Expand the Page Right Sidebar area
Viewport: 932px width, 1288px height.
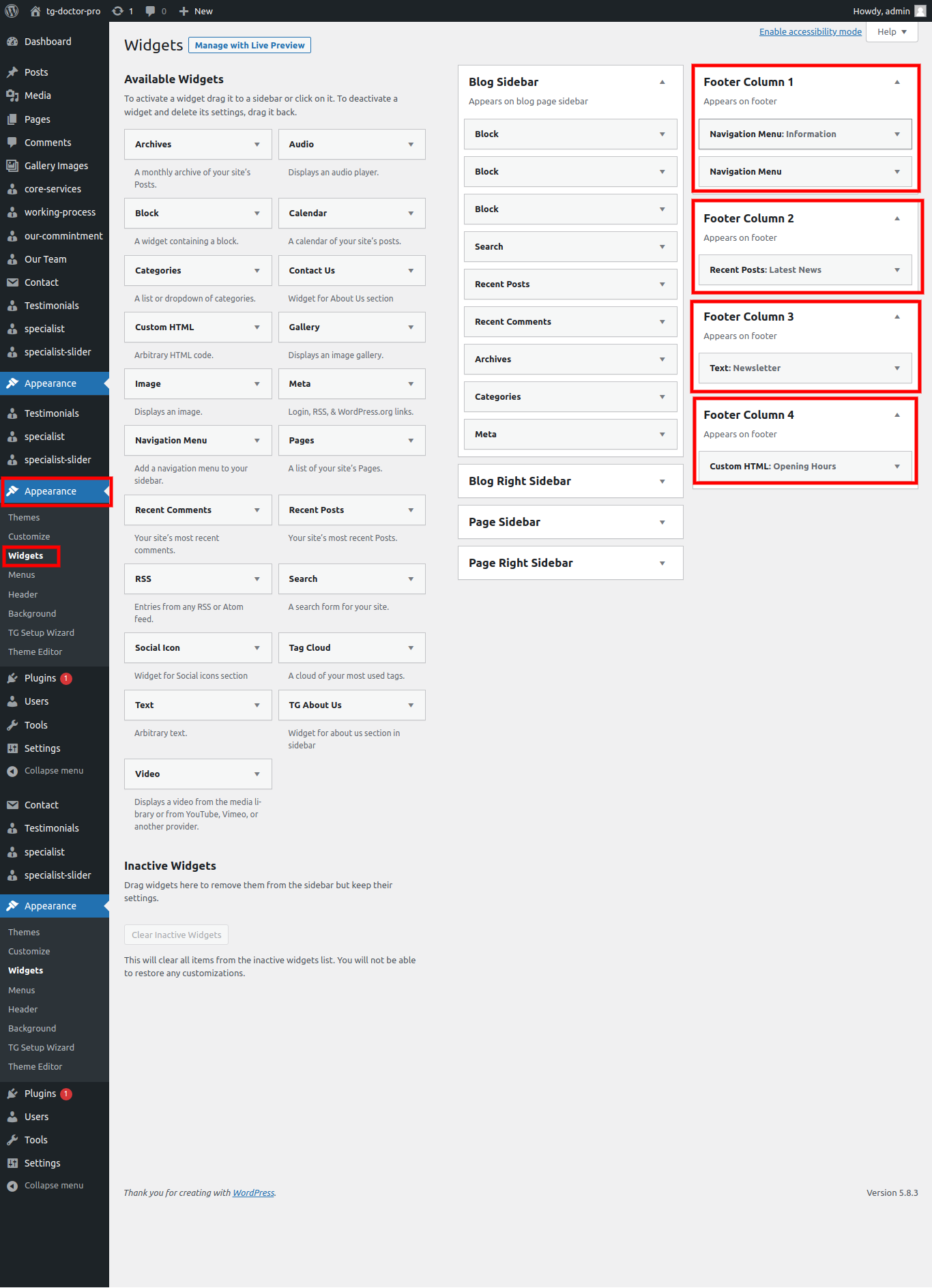coord(662,563)
